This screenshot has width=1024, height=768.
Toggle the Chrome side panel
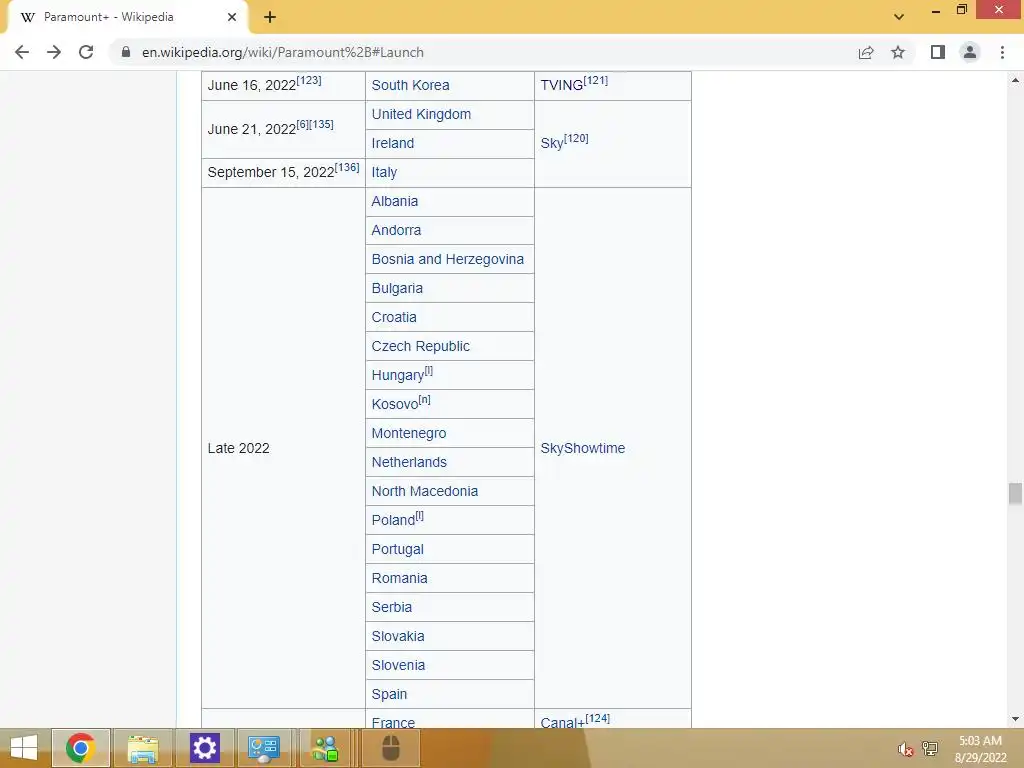point(938,52)
